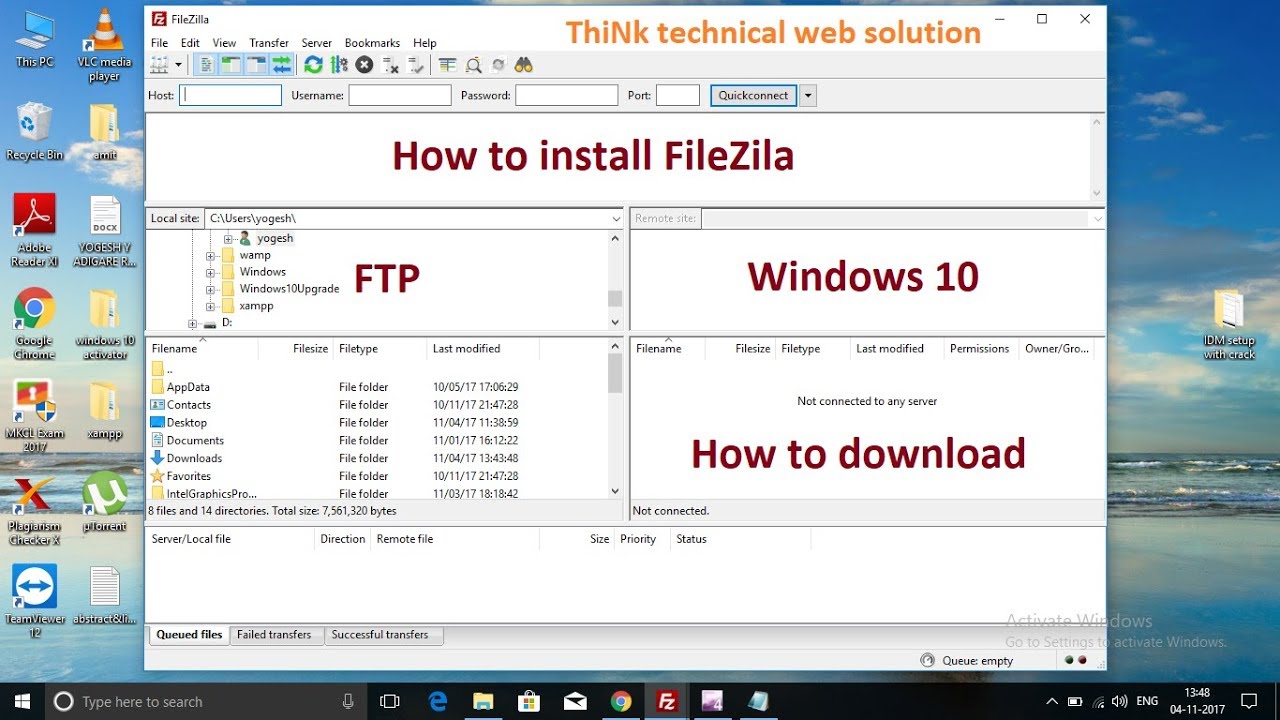Expand the Windows10Upgrade tree node
1280x720 pixels.
pos(211,289)
